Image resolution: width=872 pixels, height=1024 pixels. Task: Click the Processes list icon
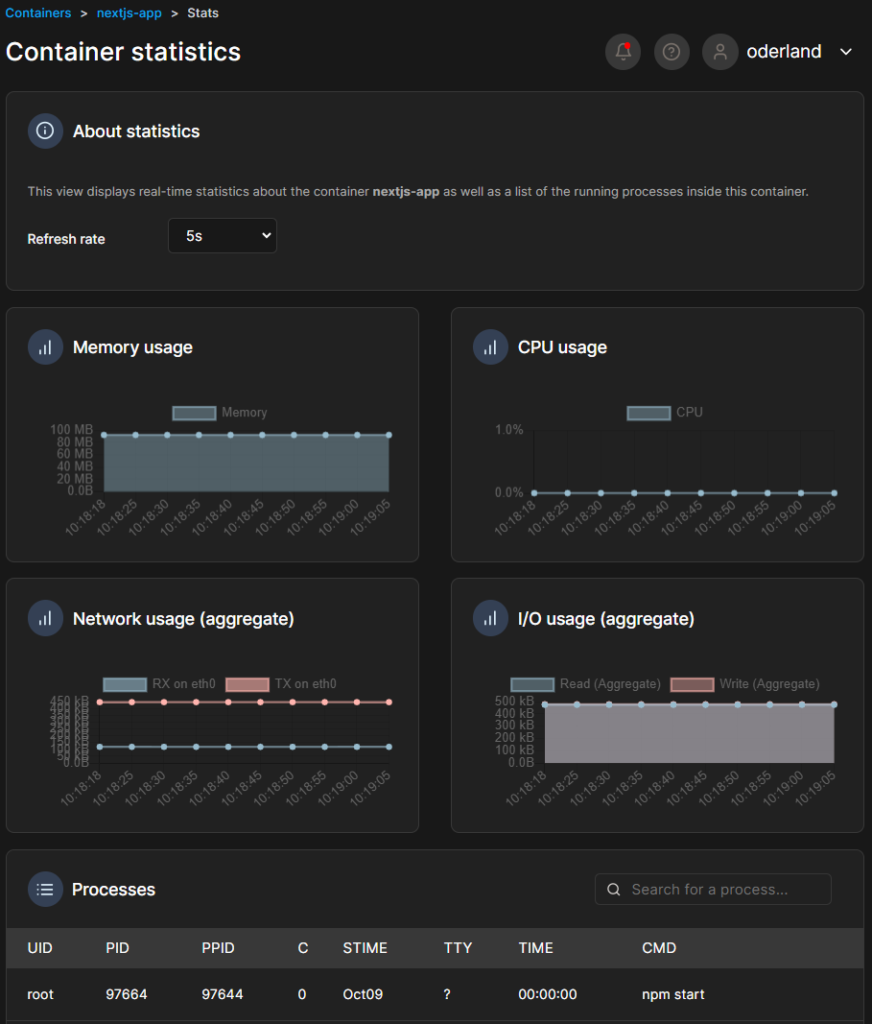point(45,889)
